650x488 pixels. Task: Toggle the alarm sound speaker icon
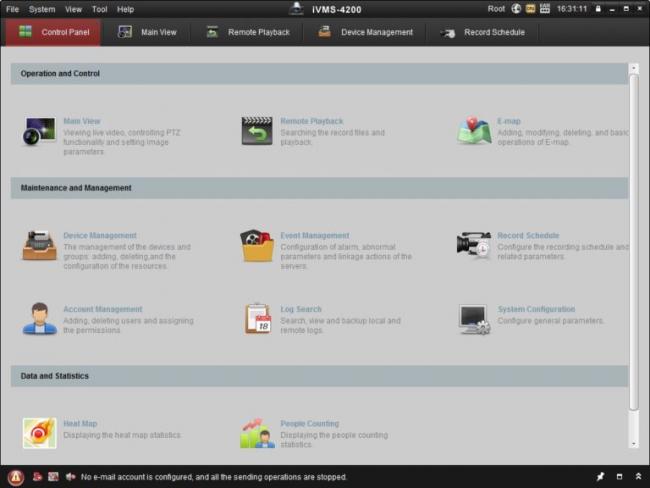click(x=70, y=477)
